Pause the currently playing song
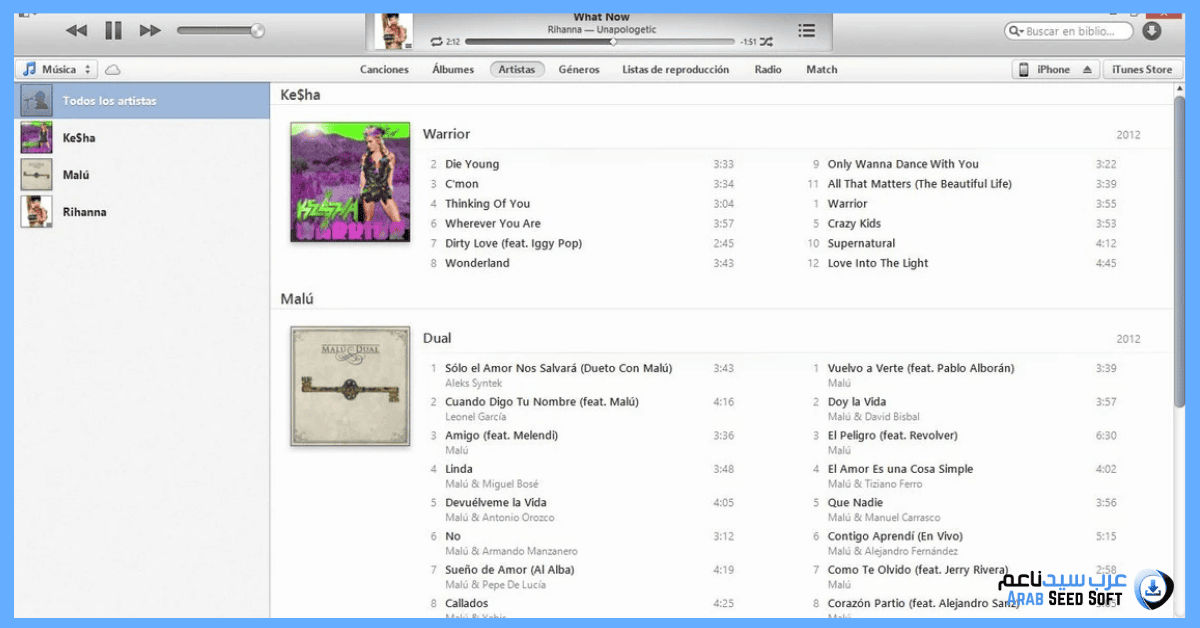Image resolution: width=1200 pixels, height=628 pixels. [x=113, y=31]
